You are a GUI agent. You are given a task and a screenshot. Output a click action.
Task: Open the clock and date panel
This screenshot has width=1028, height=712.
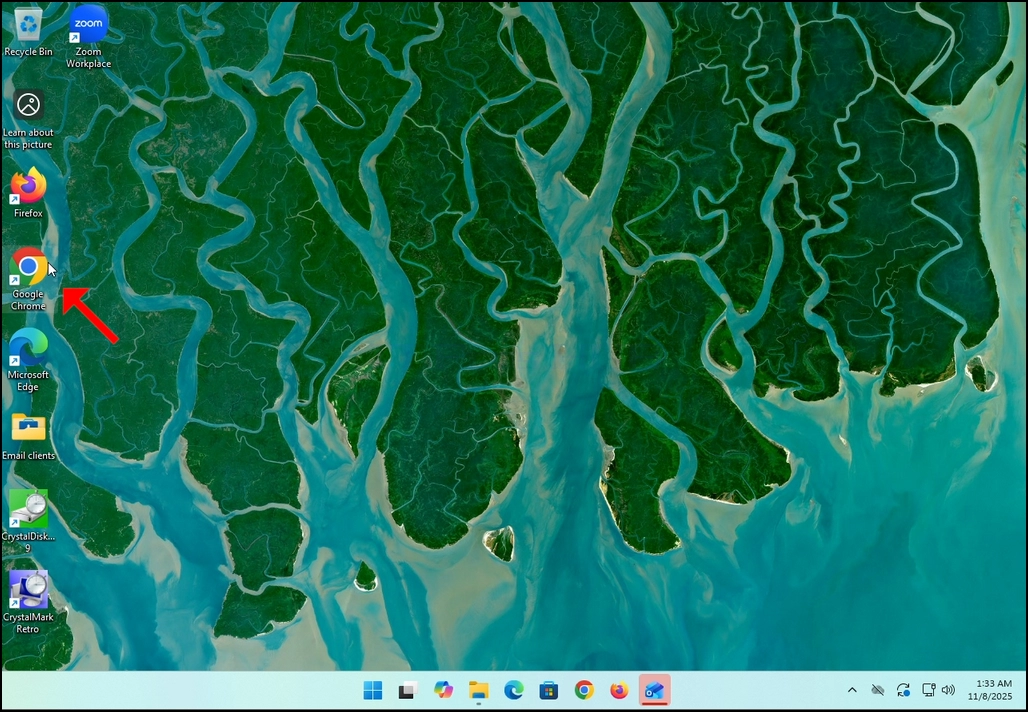[990, 690]
